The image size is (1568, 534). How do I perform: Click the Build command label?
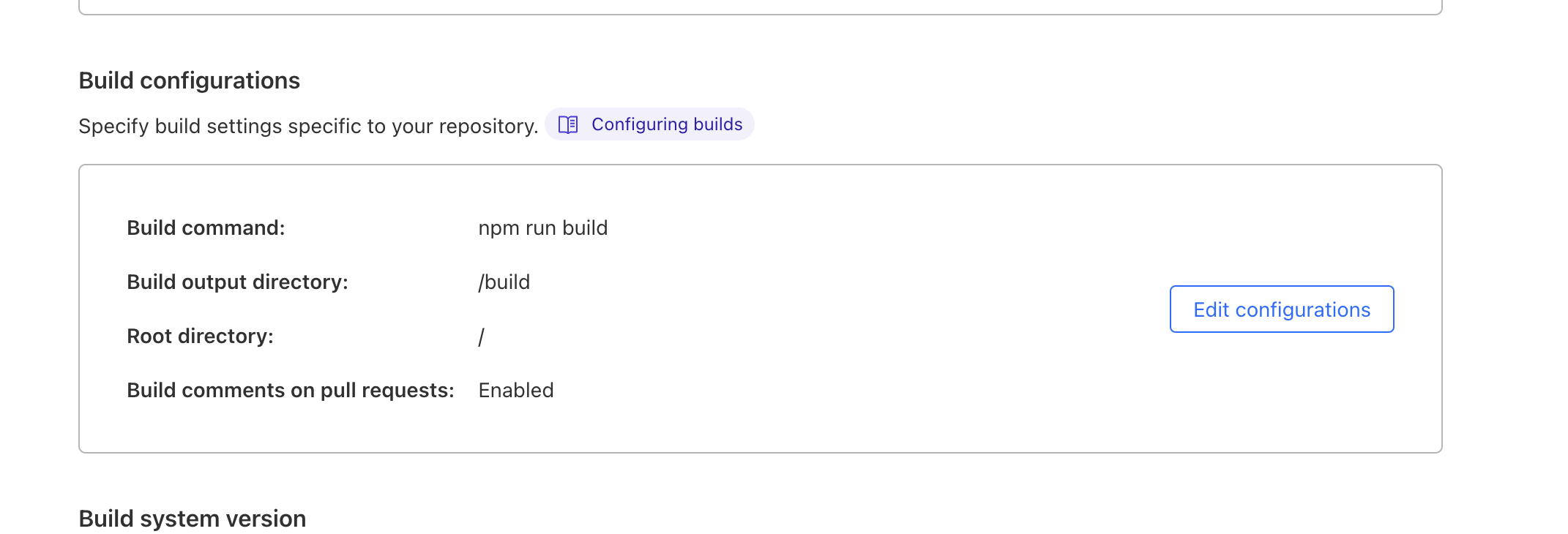[x=206, y=228]
